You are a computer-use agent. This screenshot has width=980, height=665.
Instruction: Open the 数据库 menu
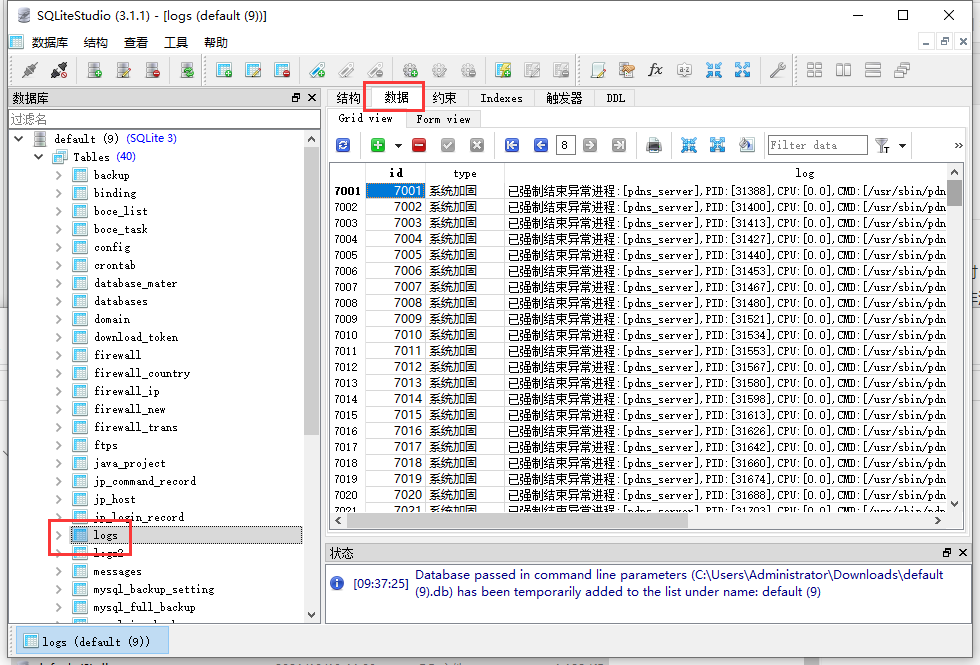click(x=49, y=42)
